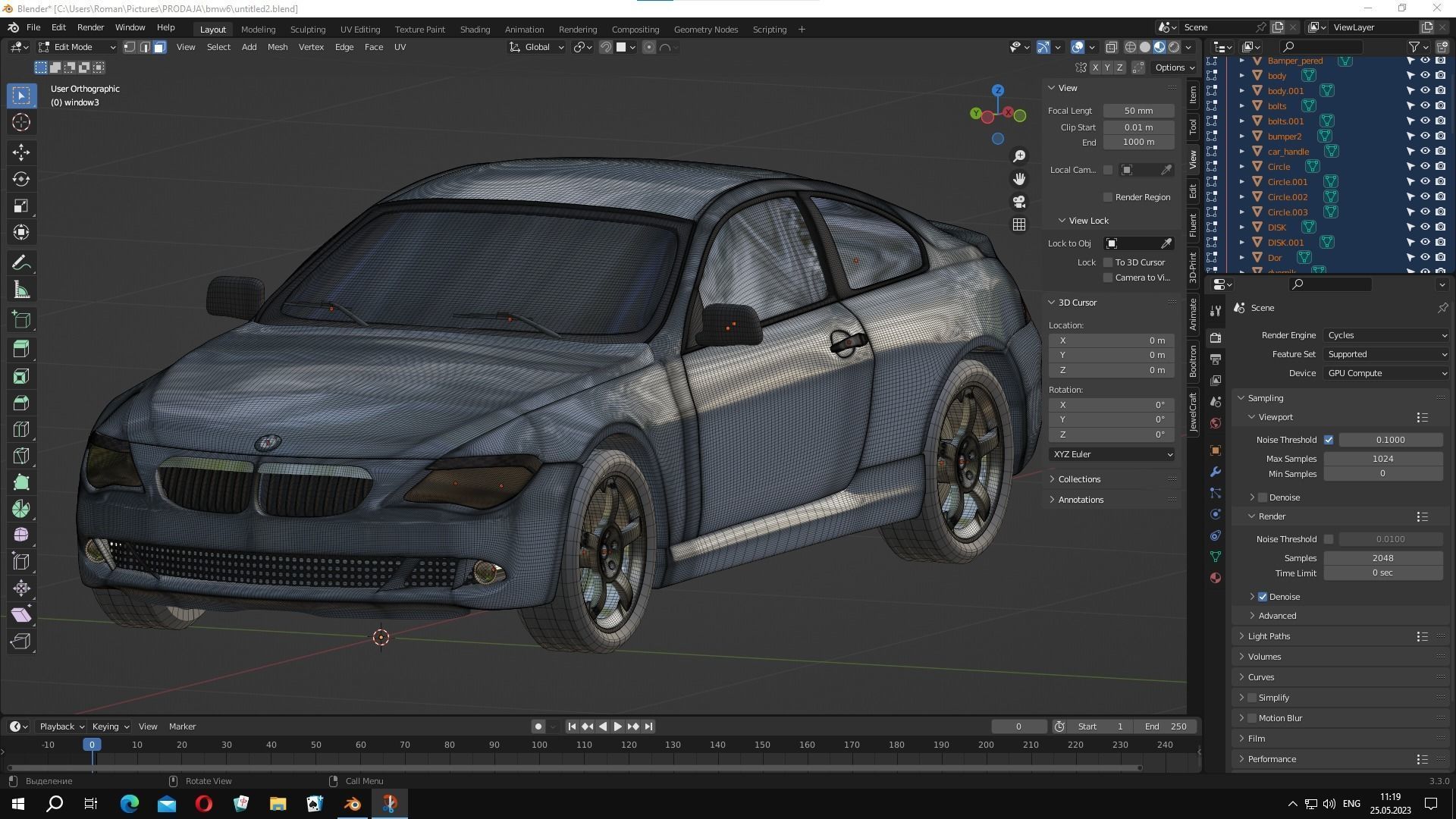1456x819 pixels.
Task: Enable Motion Blur in render settings
Action: (1251, 717)
